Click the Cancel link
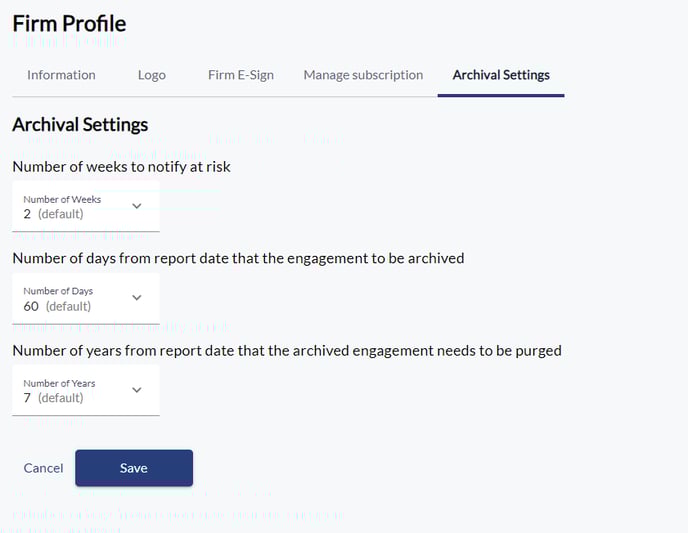This screenshot has width=688, height=533. 43,468
